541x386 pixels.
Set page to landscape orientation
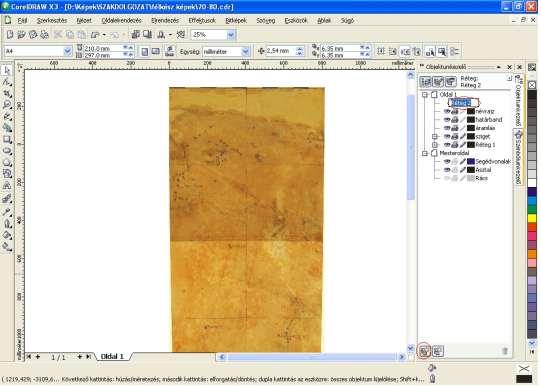click(x=156, y=51)
